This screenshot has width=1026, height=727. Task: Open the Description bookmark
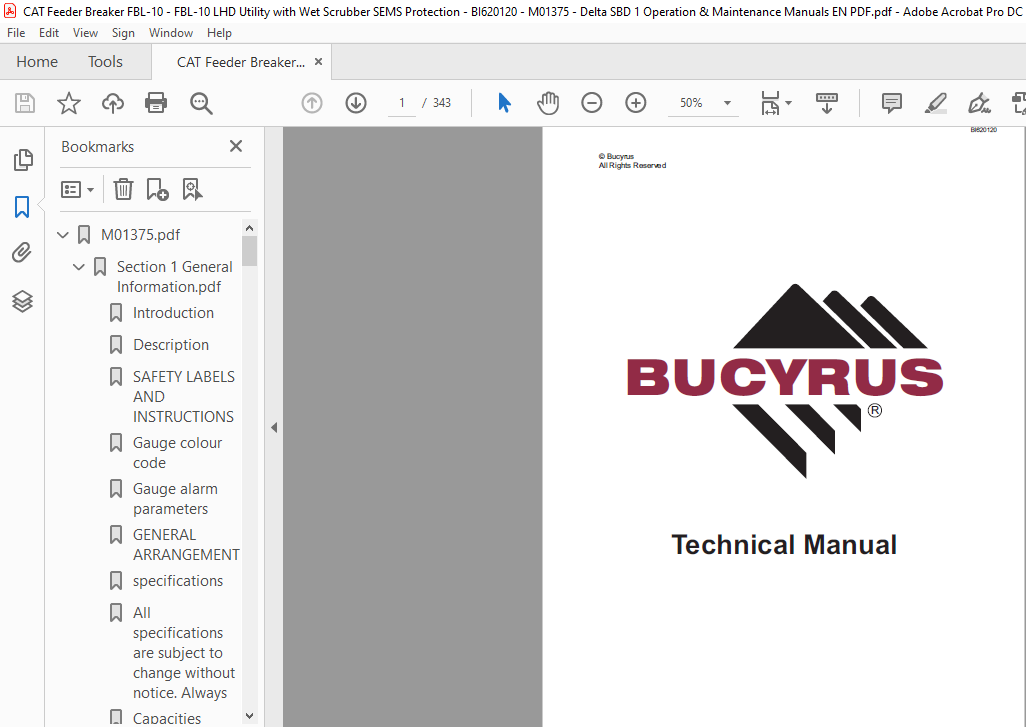pos(171,345)
